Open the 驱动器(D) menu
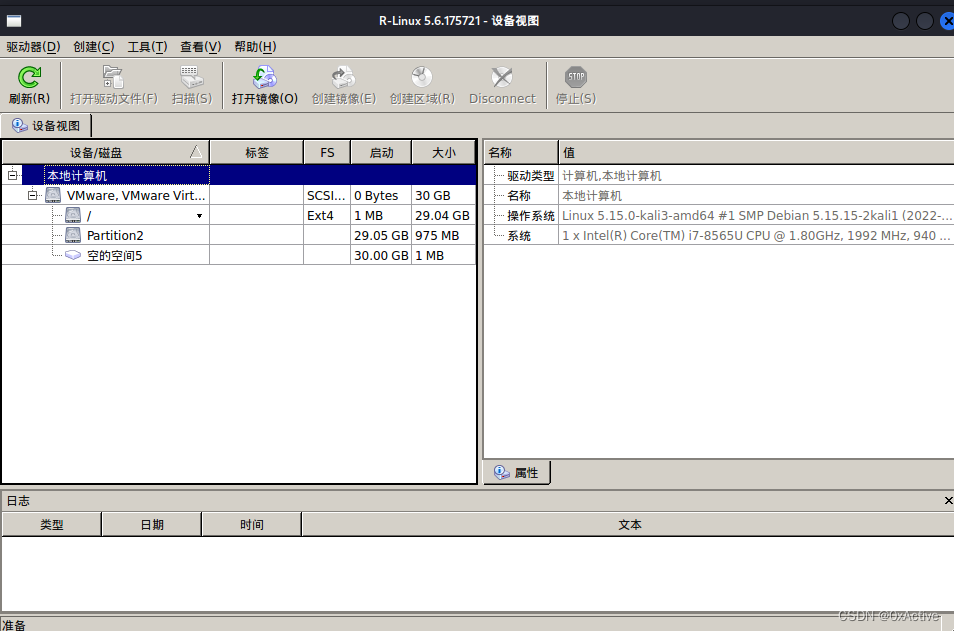Viewport: 954px width, 631px height. point(33,47)
